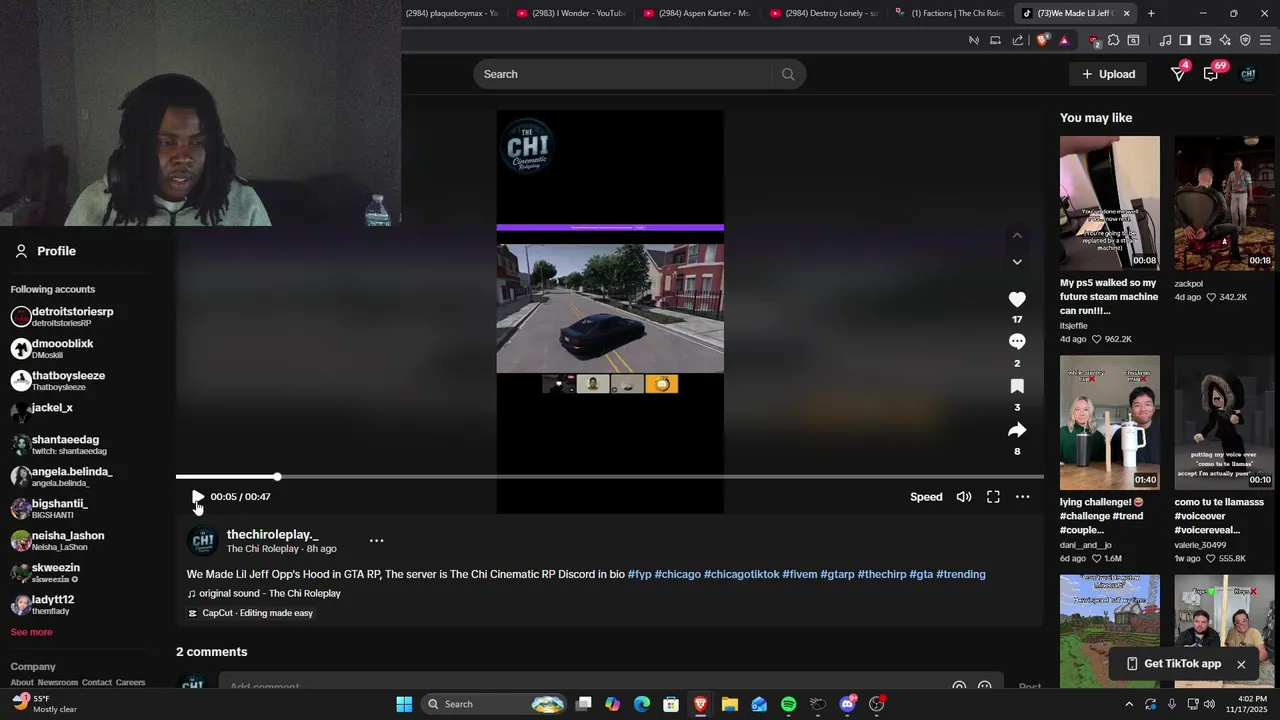The height and width of the screenshot is (720, 1280).
Task: Open Discord from the taskbar
Action: tap(847, 704)
